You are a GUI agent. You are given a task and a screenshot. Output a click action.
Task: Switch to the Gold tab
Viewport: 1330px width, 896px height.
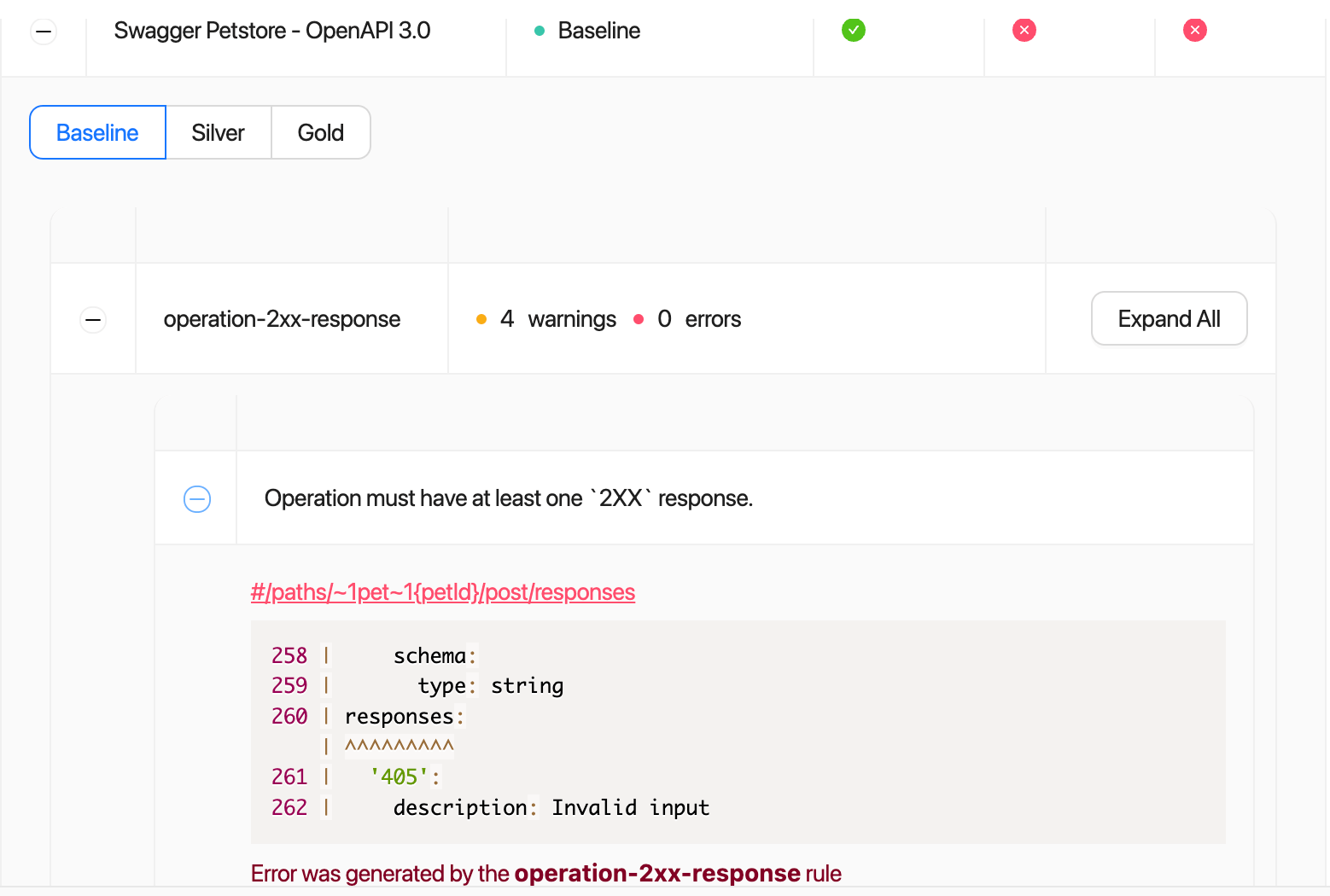pos(321,132)
